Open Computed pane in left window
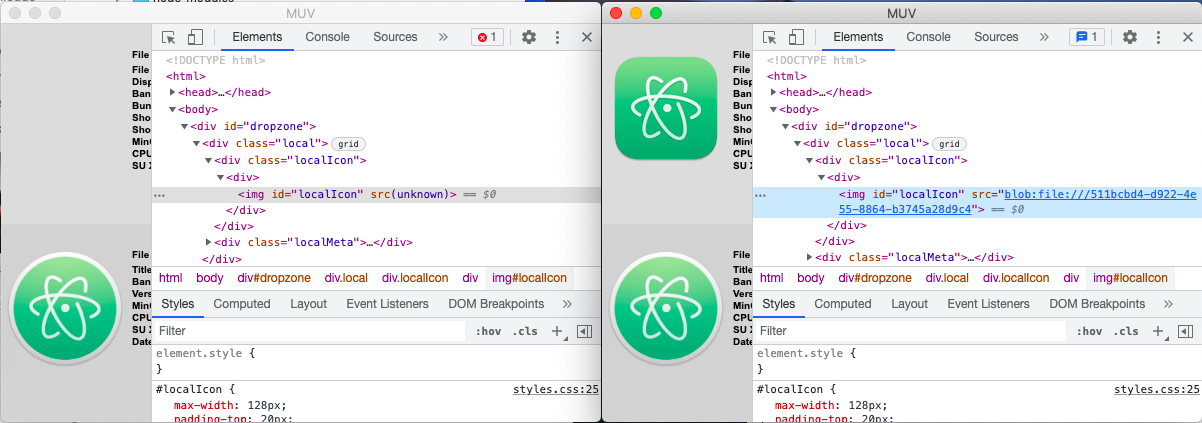1202x423 pixels. tap(242, 304)
